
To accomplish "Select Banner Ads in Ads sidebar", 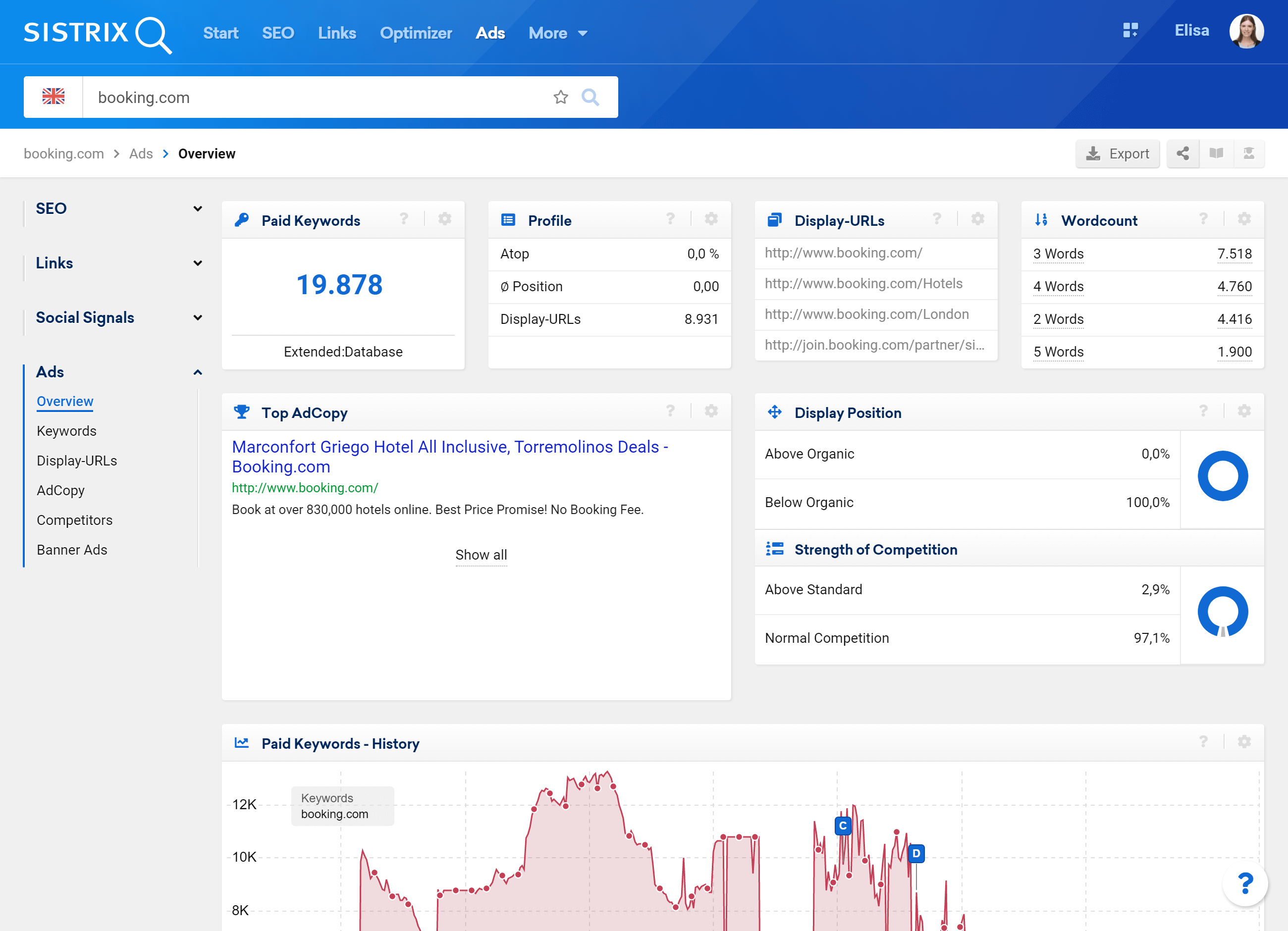I will 71,550.
